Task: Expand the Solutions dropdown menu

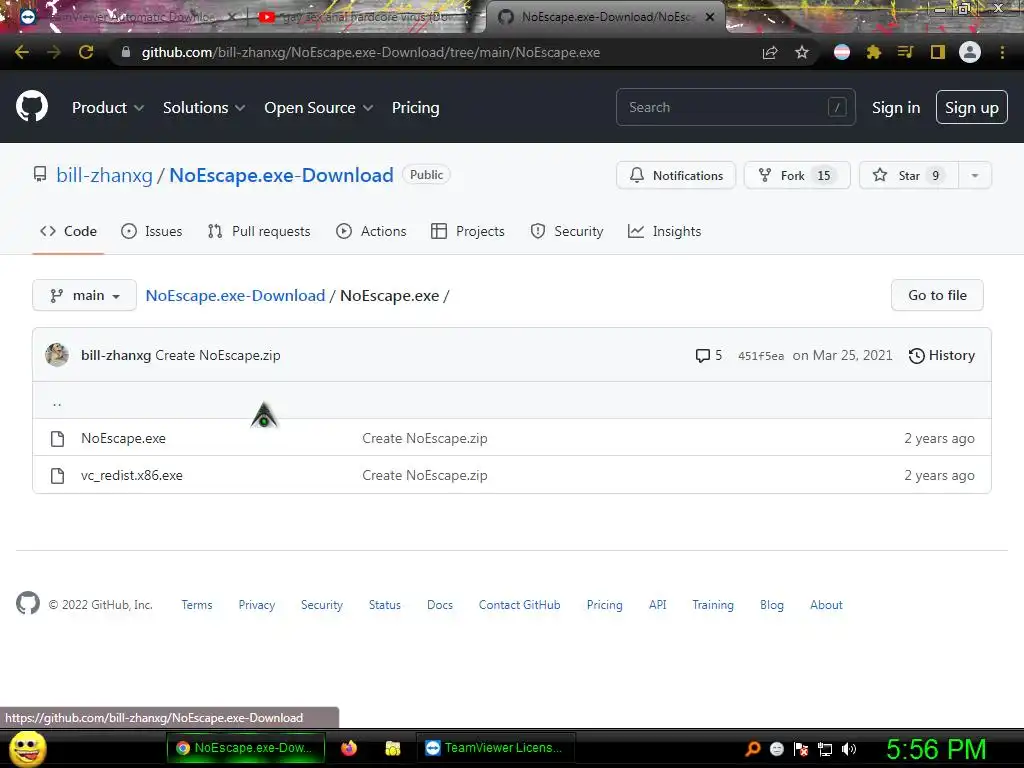Action: 204,108
